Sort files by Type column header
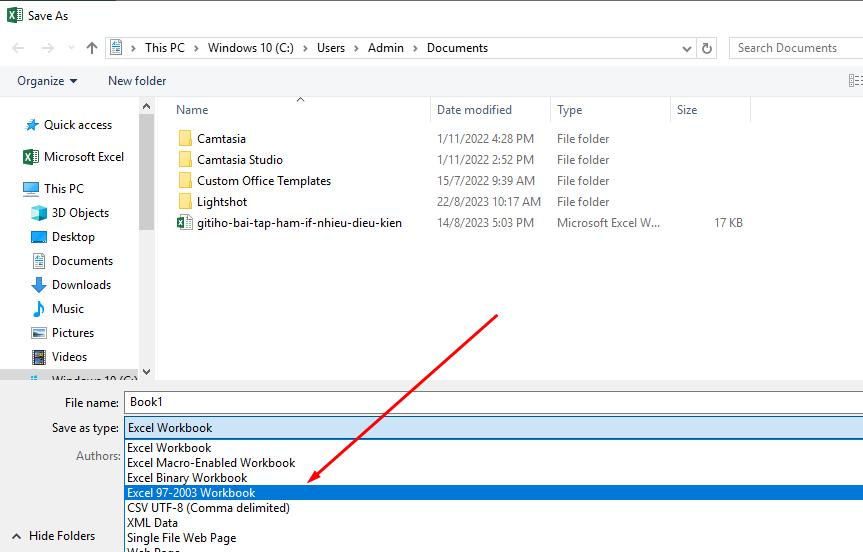 [x=570, y=110]
